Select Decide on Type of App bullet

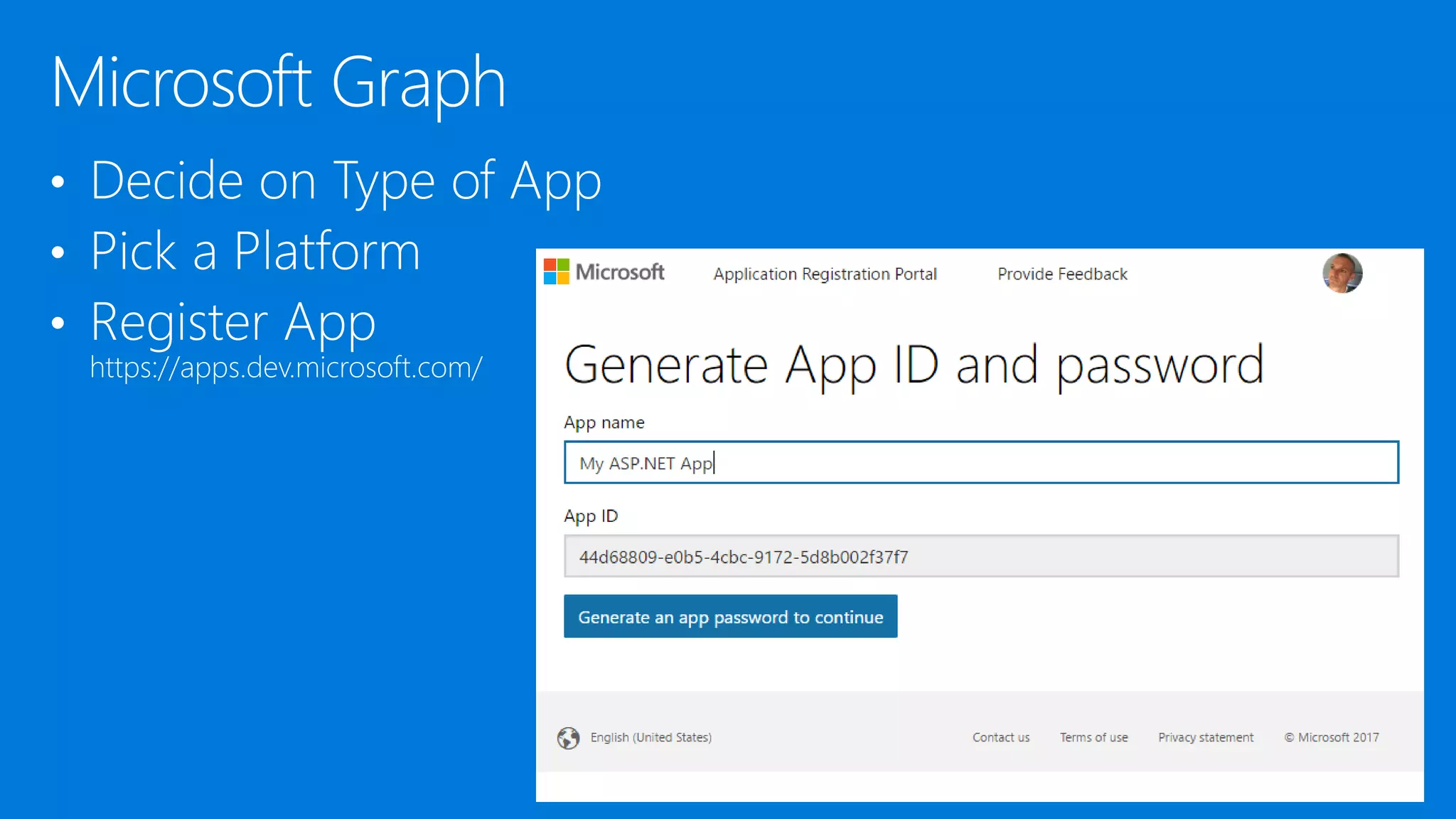pyautogui.click(x=346, y=181)
